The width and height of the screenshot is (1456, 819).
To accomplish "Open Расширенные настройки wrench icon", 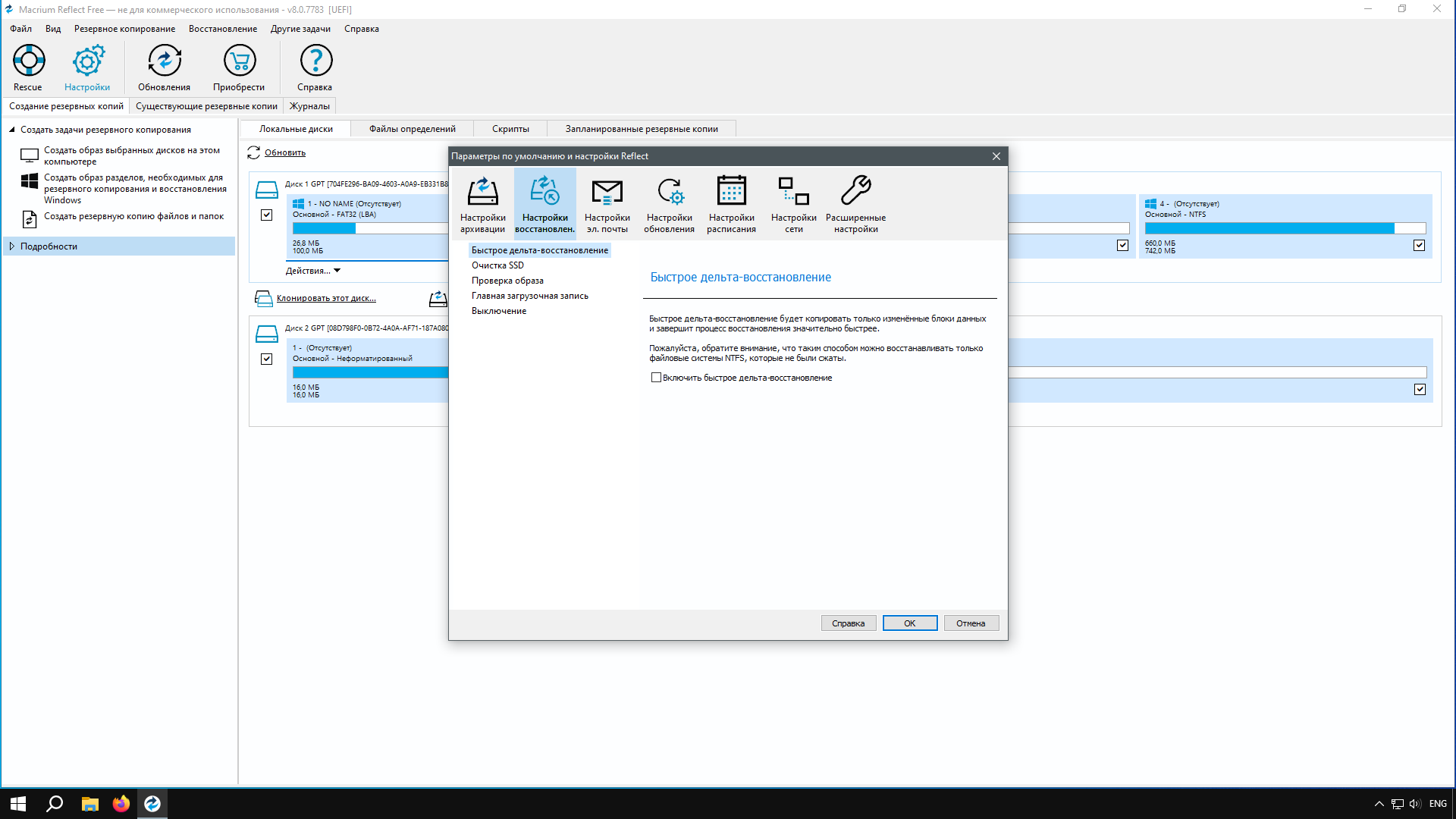I will [855, 204].
